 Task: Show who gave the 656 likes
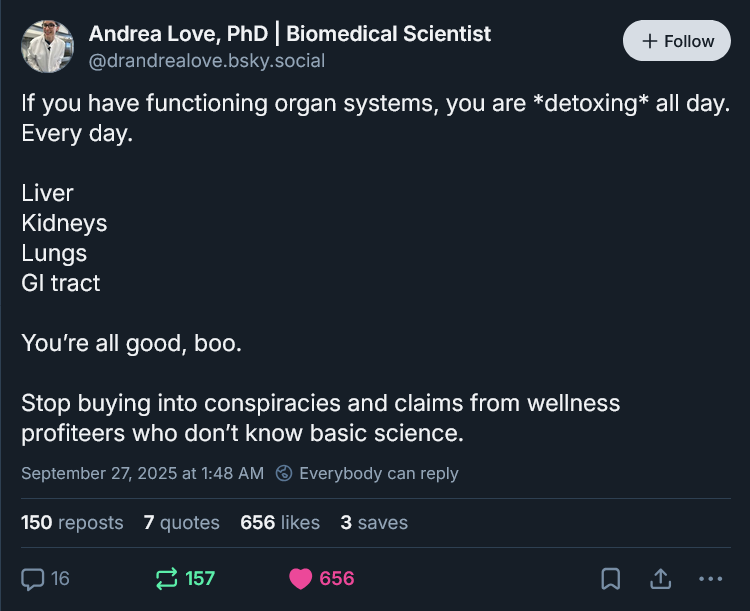coord(280,522)
